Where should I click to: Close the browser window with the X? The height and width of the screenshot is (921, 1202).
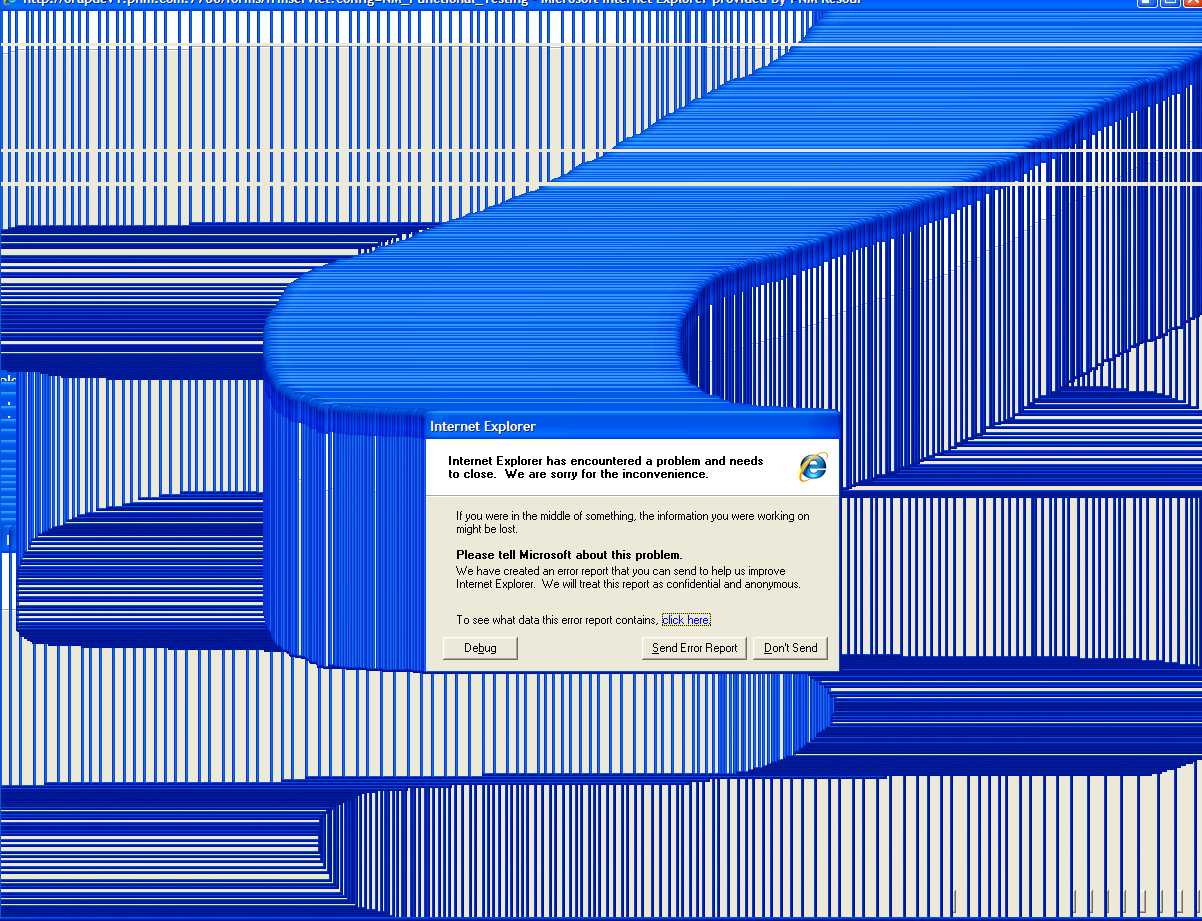coord(1191,2)
